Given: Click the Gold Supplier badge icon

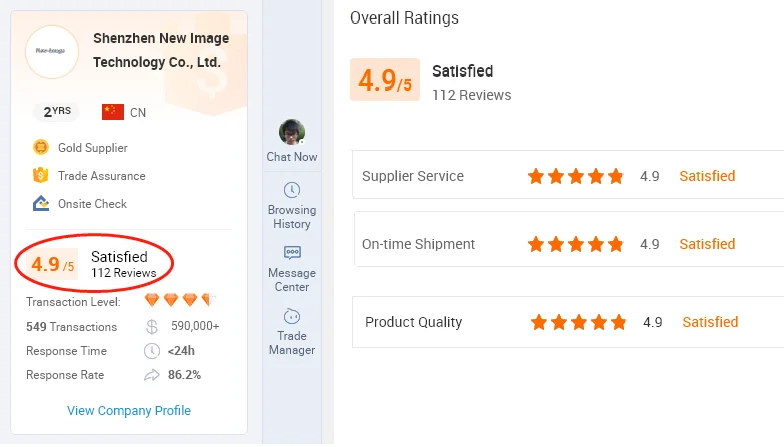Looking at the screenshot, I should (x=41, y=147).
